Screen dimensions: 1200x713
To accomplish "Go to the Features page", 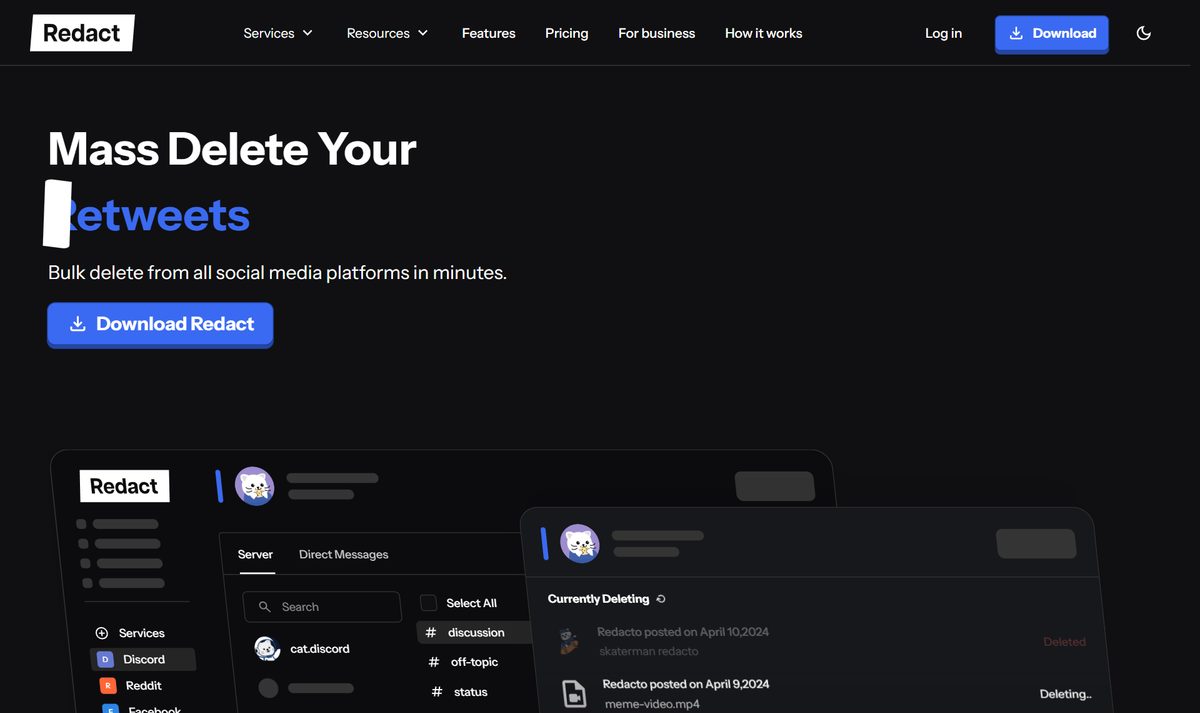I will click(x=488, y=33).
